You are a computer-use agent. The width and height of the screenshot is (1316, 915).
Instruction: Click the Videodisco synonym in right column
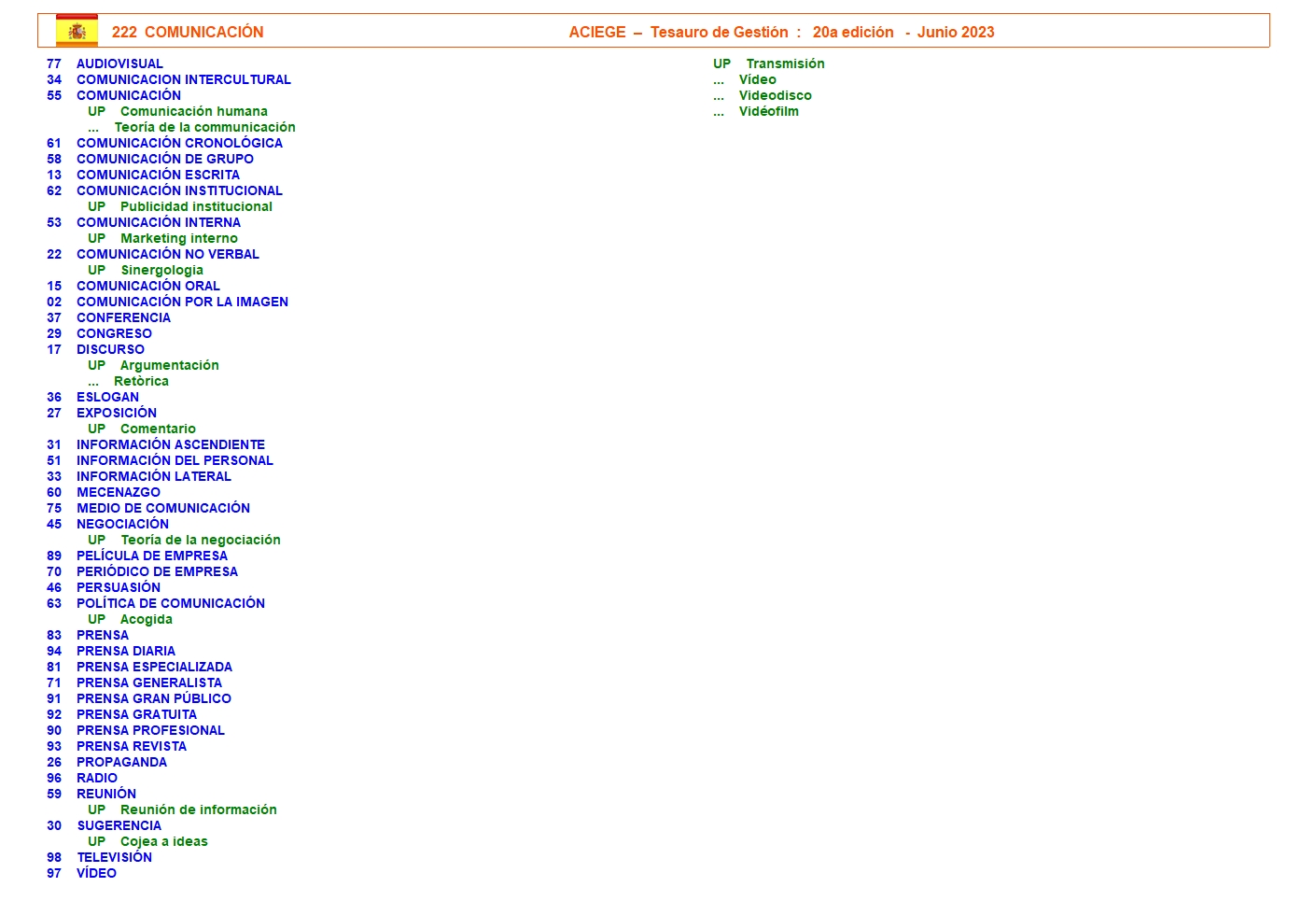[775, 95]
